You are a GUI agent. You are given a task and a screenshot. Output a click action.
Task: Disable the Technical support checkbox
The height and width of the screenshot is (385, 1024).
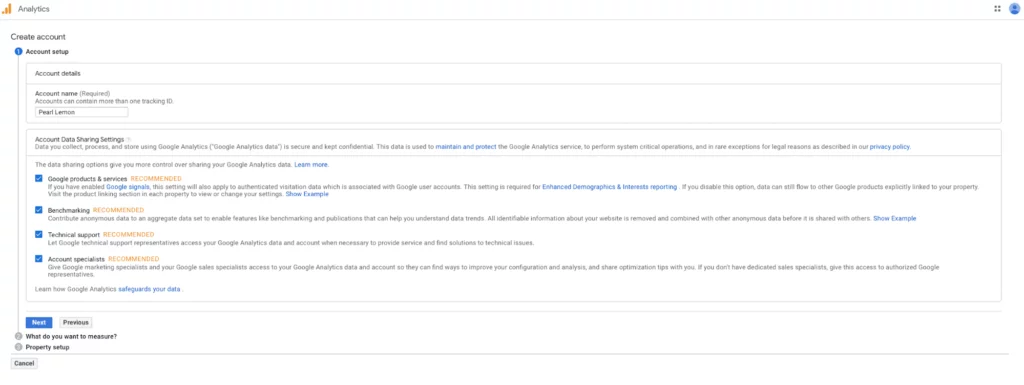tap(39, 234)
